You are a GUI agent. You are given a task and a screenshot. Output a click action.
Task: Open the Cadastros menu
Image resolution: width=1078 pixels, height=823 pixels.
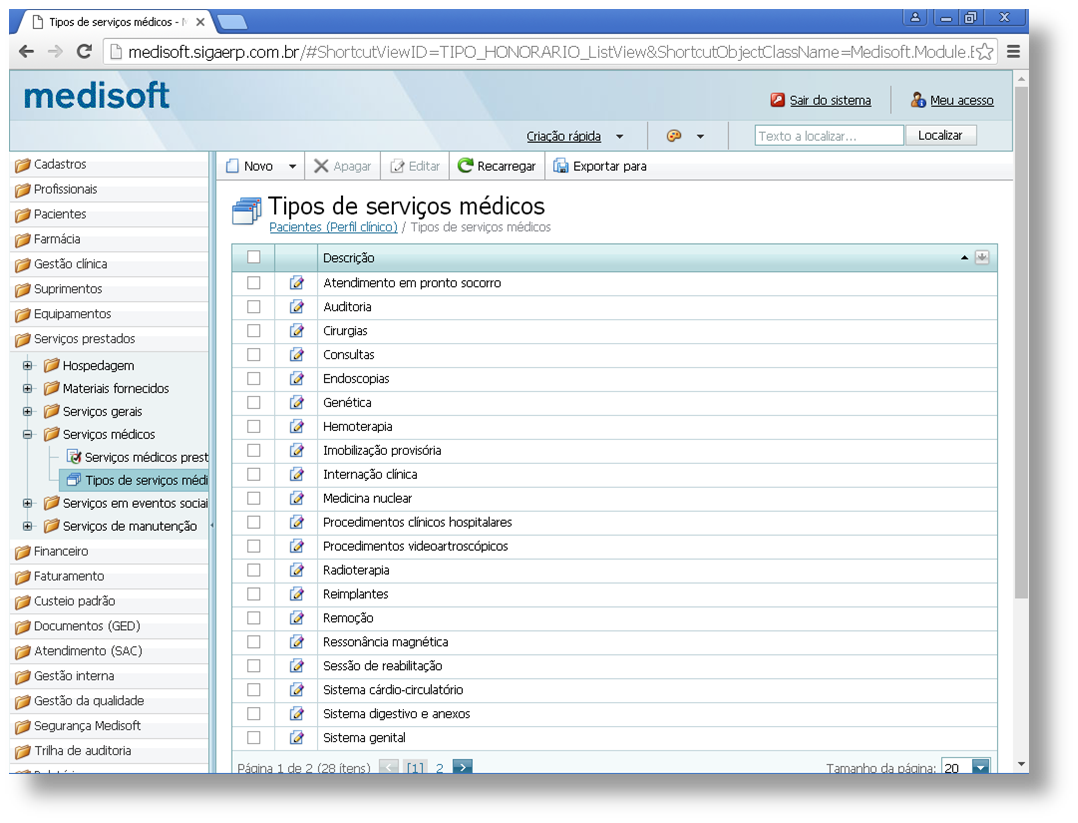(x=110, y=164)
